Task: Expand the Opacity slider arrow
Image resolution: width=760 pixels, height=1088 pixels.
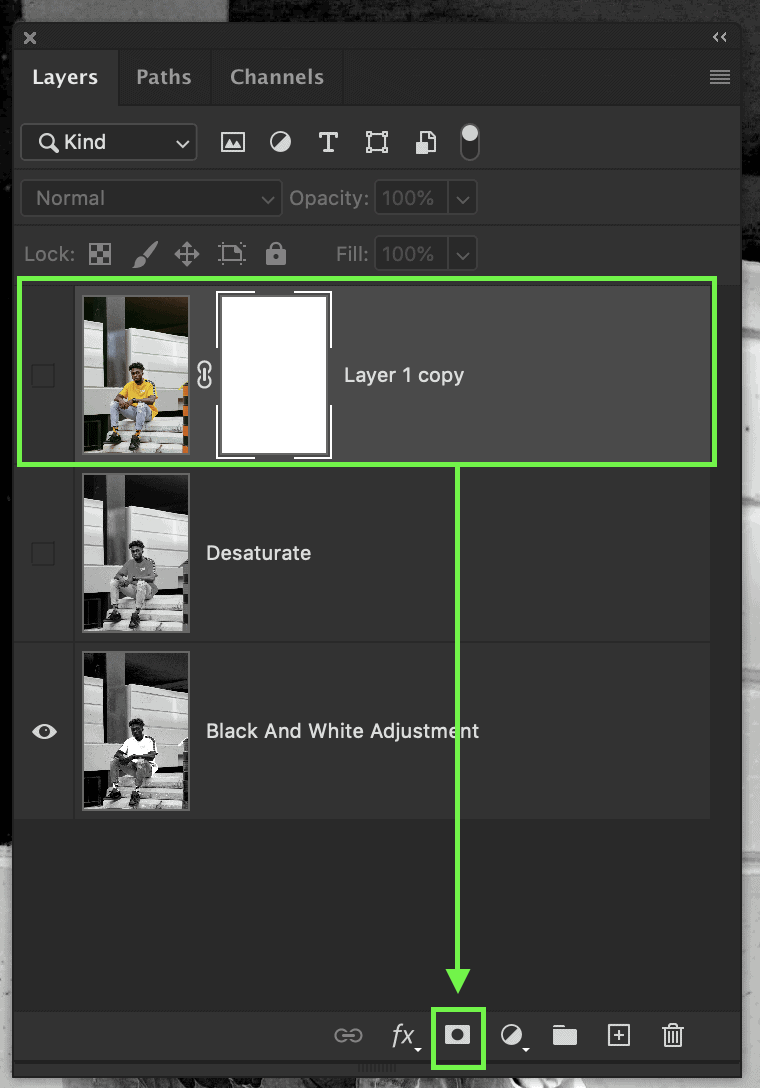Action: pos(462,199)
